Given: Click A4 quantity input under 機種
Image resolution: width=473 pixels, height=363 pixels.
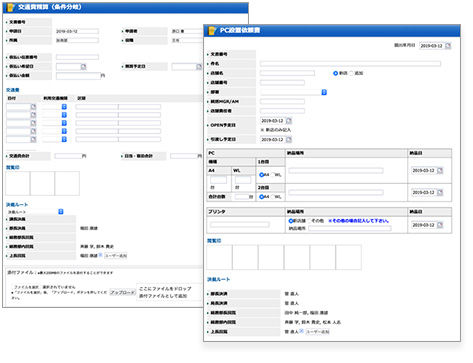Looking at the screenshot, I should click(219, 180).
